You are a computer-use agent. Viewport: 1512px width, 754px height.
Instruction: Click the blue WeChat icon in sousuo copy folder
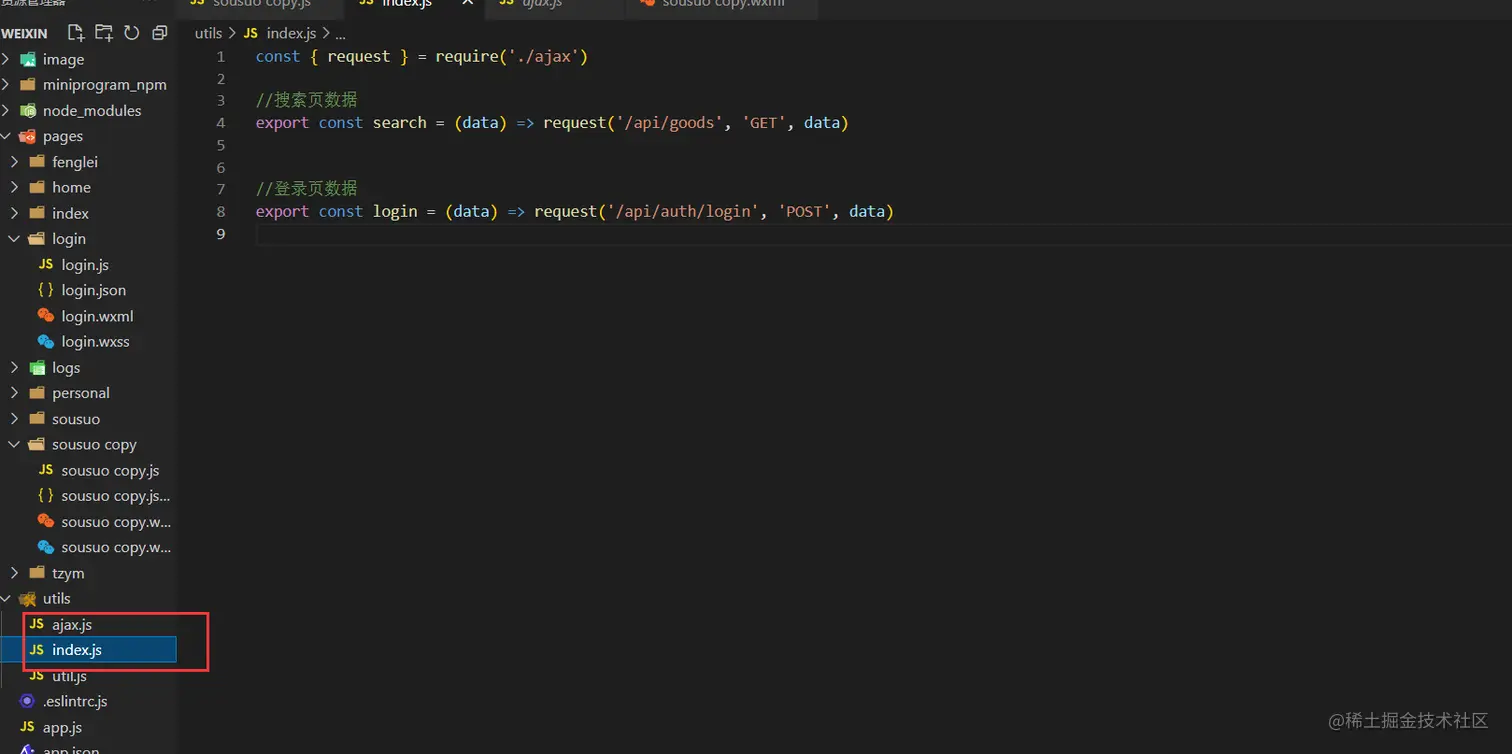pyautogui.click(x=46, y=547)
